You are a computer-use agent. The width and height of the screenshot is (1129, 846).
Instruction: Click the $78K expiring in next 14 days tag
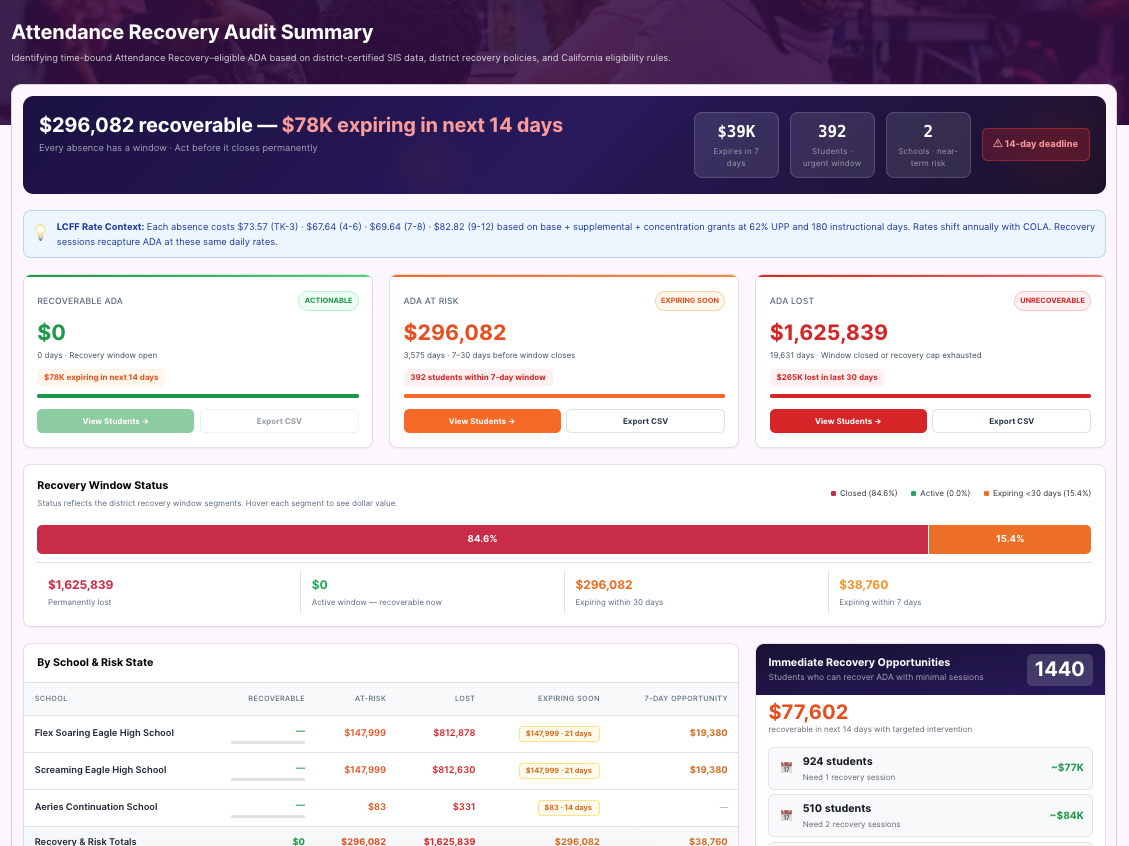(x=101, y=377)
